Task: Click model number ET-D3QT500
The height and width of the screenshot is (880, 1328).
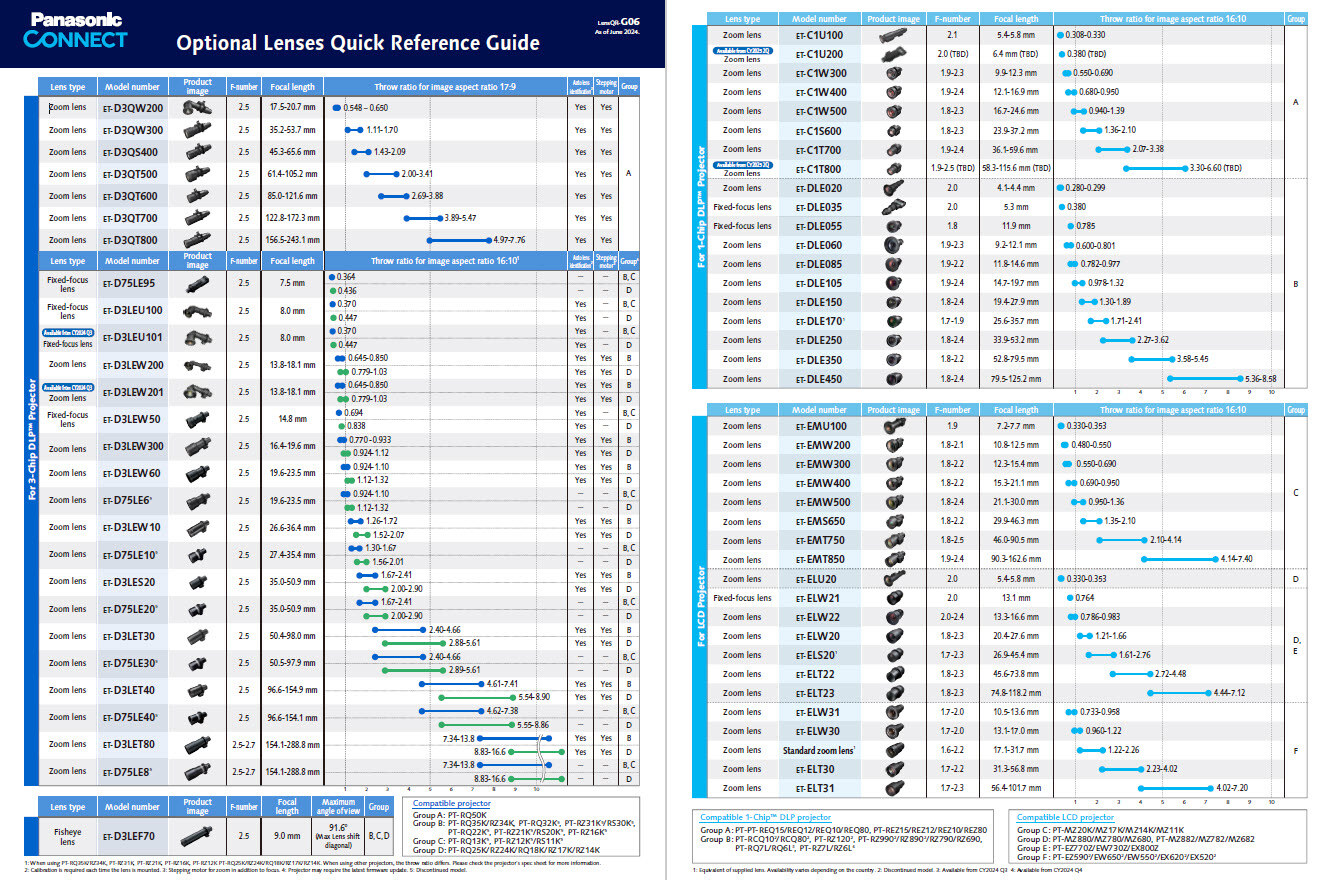Action: [x=131, y=174]
